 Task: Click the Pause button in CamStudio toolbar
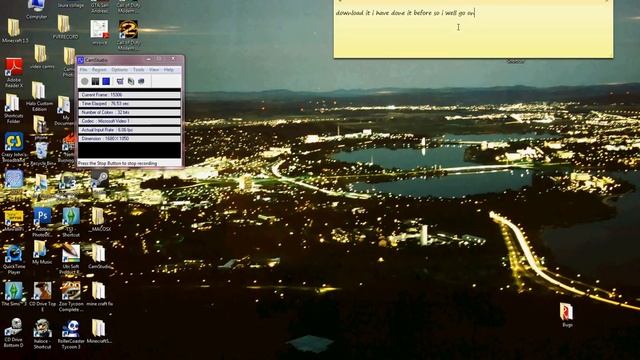tap(95, 81)
